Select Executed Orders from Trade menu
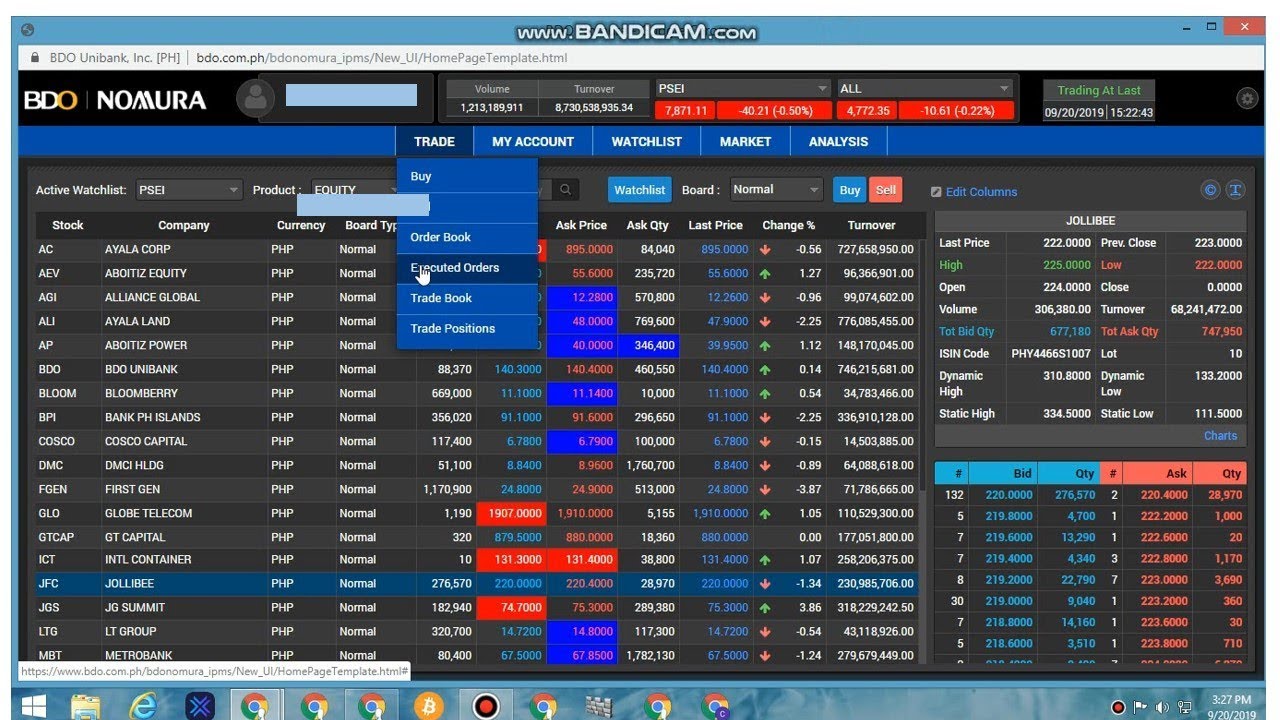This screenshot has height=720, width=1280. pos(467,268)
